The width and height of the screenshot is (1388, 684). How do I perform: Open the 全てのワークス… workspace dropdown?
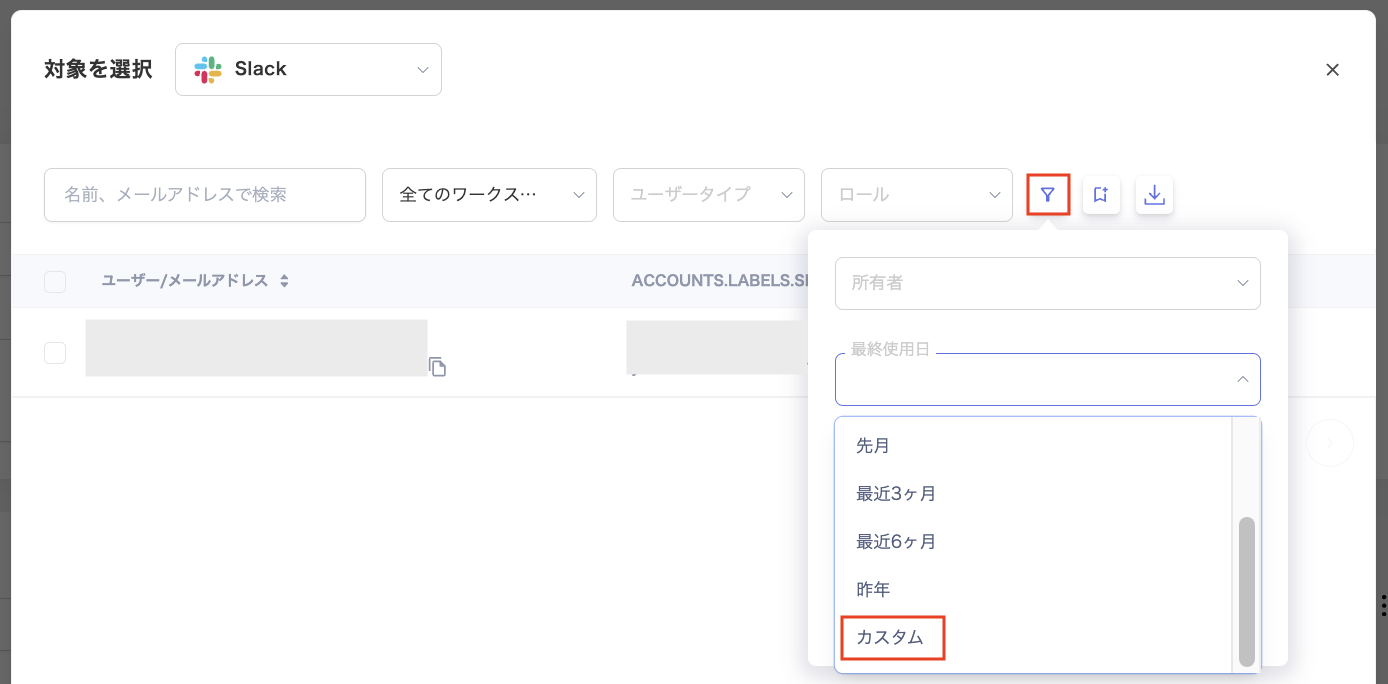(489, 195)
